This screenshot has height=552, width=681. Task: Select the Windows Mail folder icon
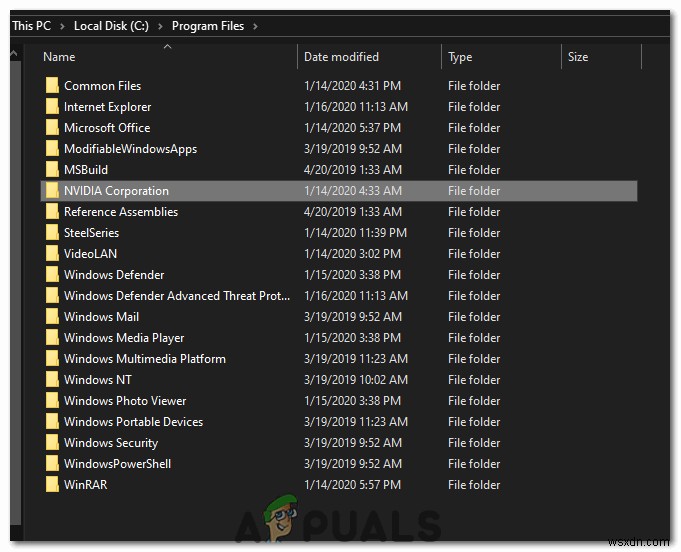coord(52,317)
